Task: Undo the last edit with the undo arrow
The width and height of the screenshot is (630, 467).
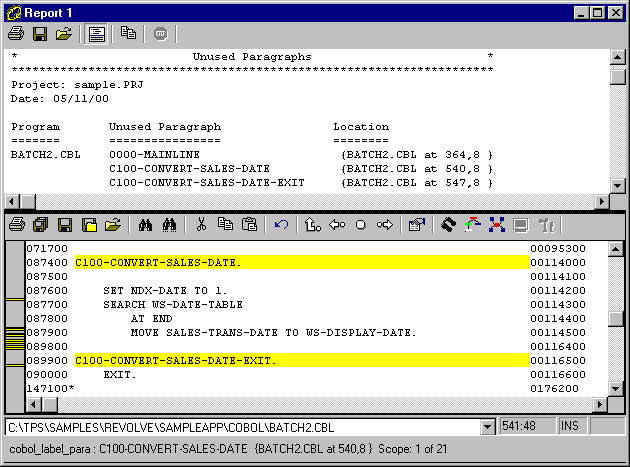Action: tap(281, 224)
